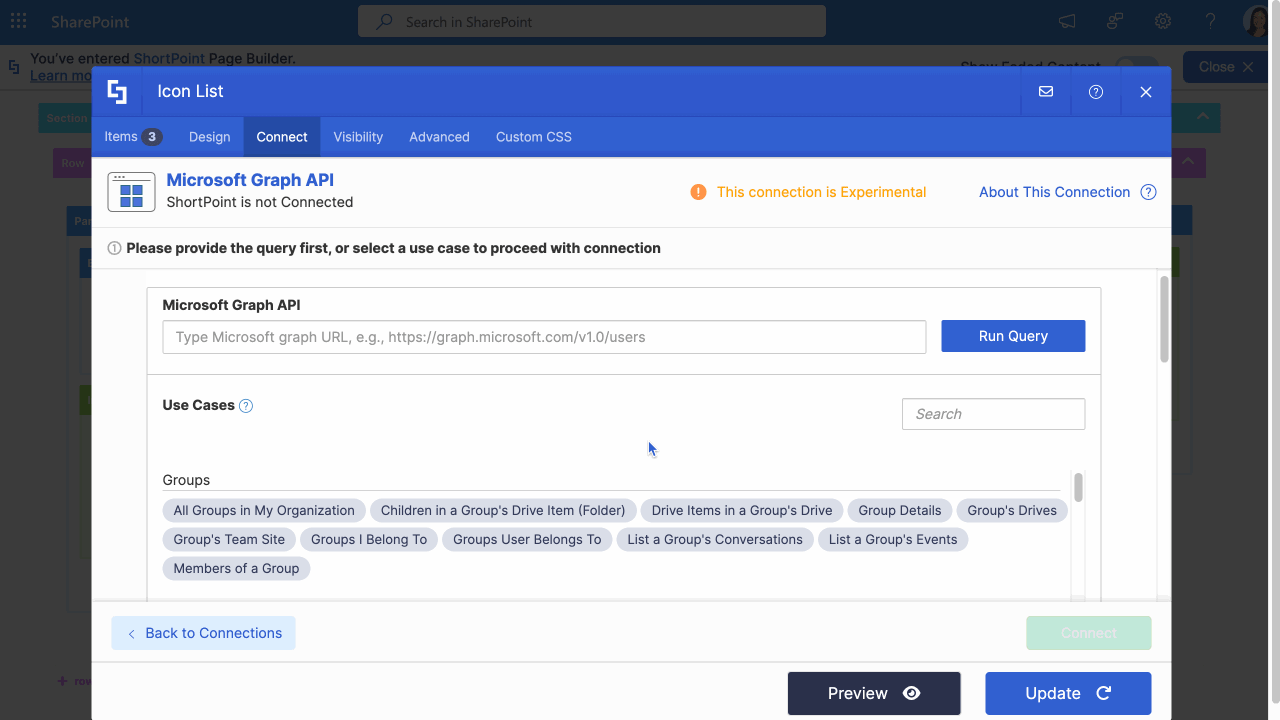This screenshot has width=1280, height=720.
Task: Open the About This Connection link
Action: coord(1054,192)
